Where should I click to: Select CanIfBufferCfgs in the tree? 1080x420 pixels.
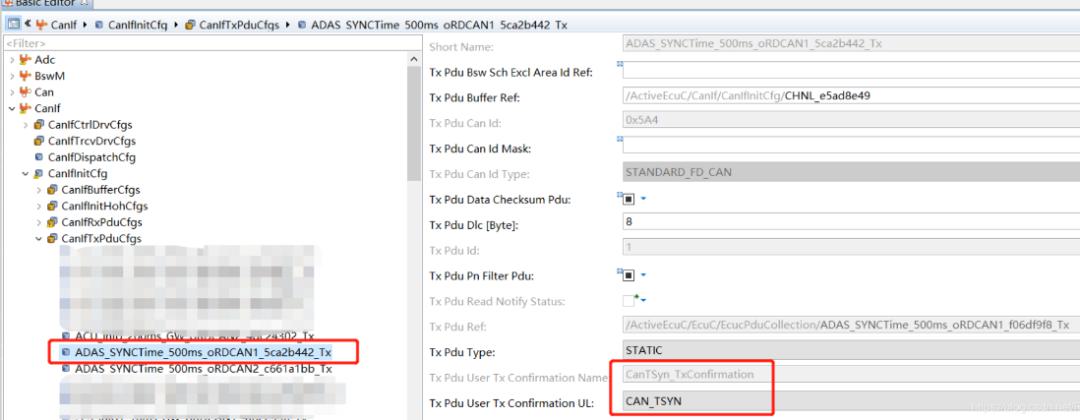pyautogui.click(x=100, y=189)
